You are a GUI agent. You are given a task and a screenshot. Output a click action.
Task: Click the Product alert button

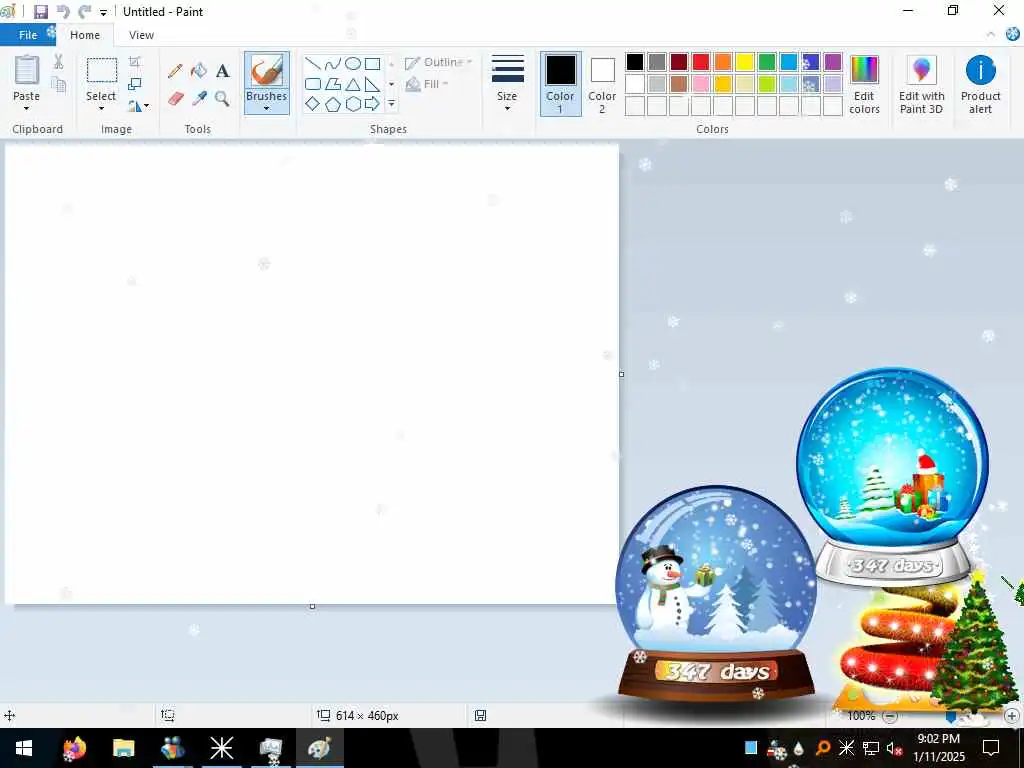pos(980,85)
